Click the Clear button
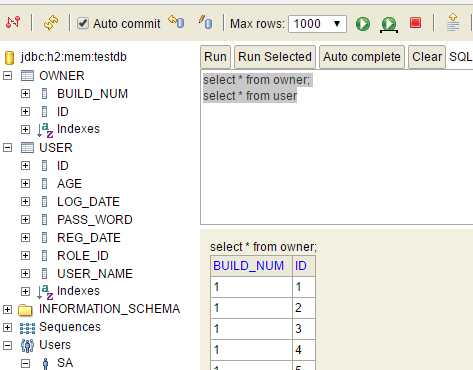The width and height of the screenshot is (473, 370). tap(427, 57)
